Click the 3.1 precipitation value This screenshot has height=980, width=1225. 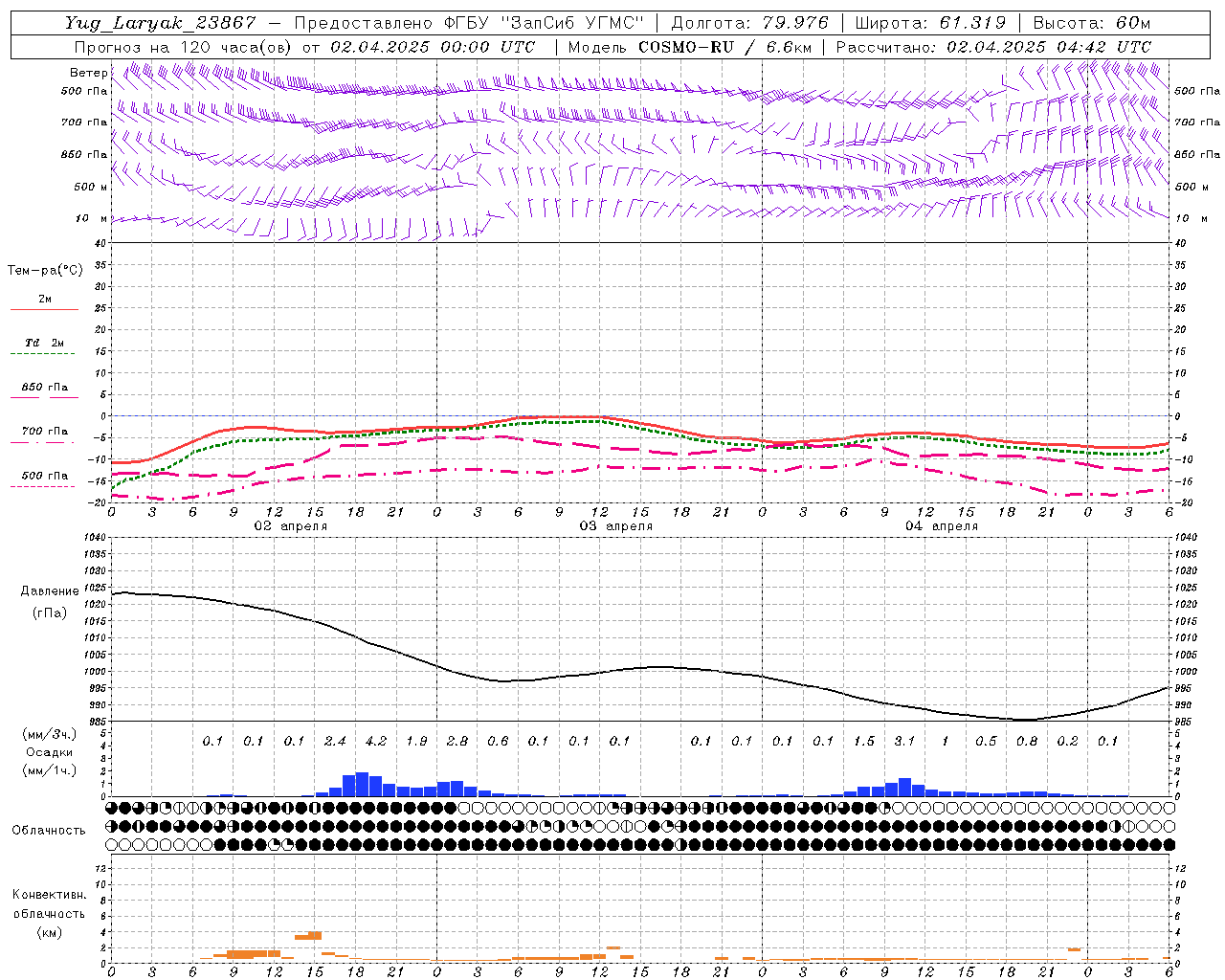click(x=904, y=742)
